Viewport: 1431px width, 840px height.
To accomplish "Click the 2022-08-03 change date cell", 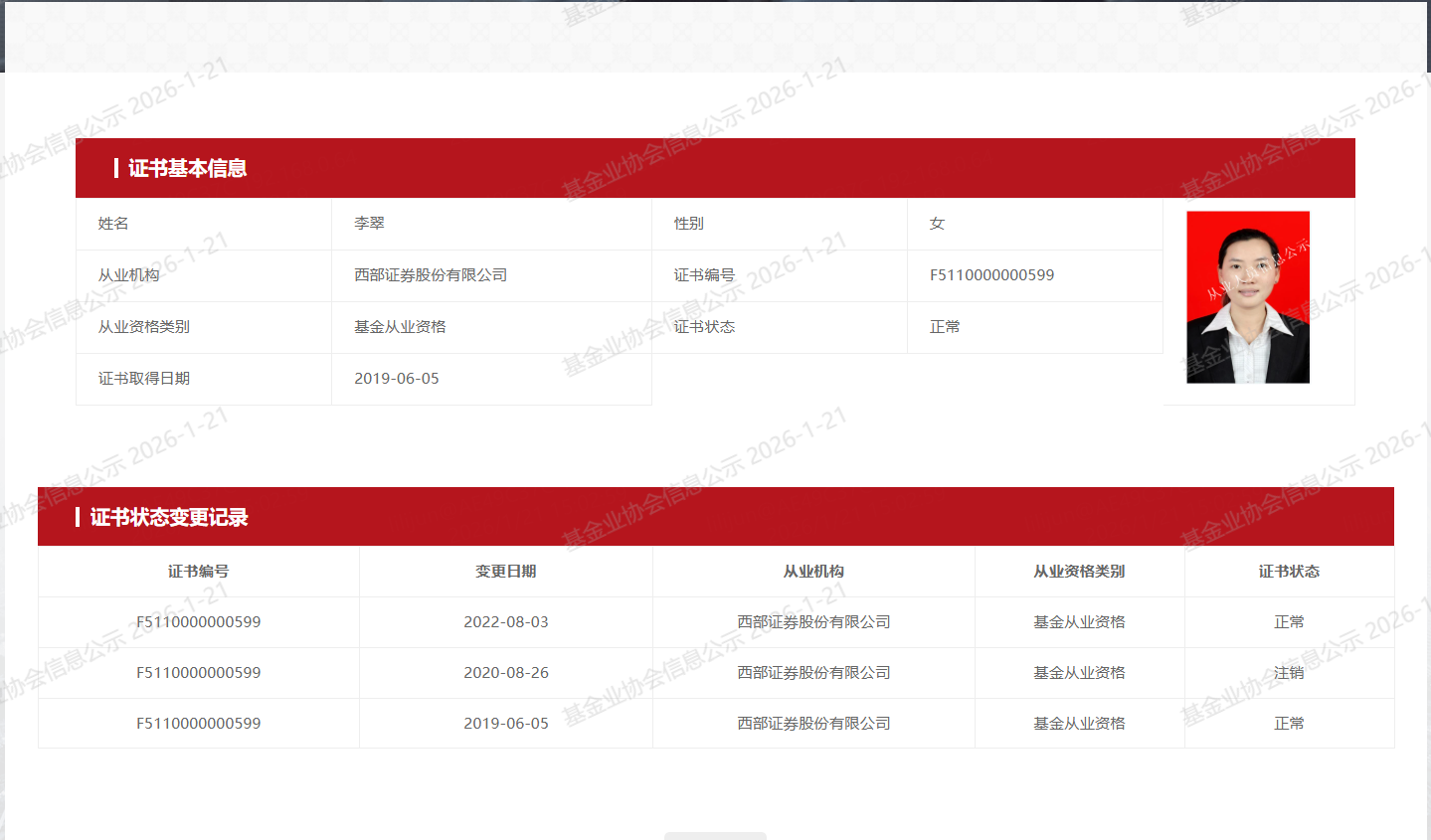I will pos(505,622).
